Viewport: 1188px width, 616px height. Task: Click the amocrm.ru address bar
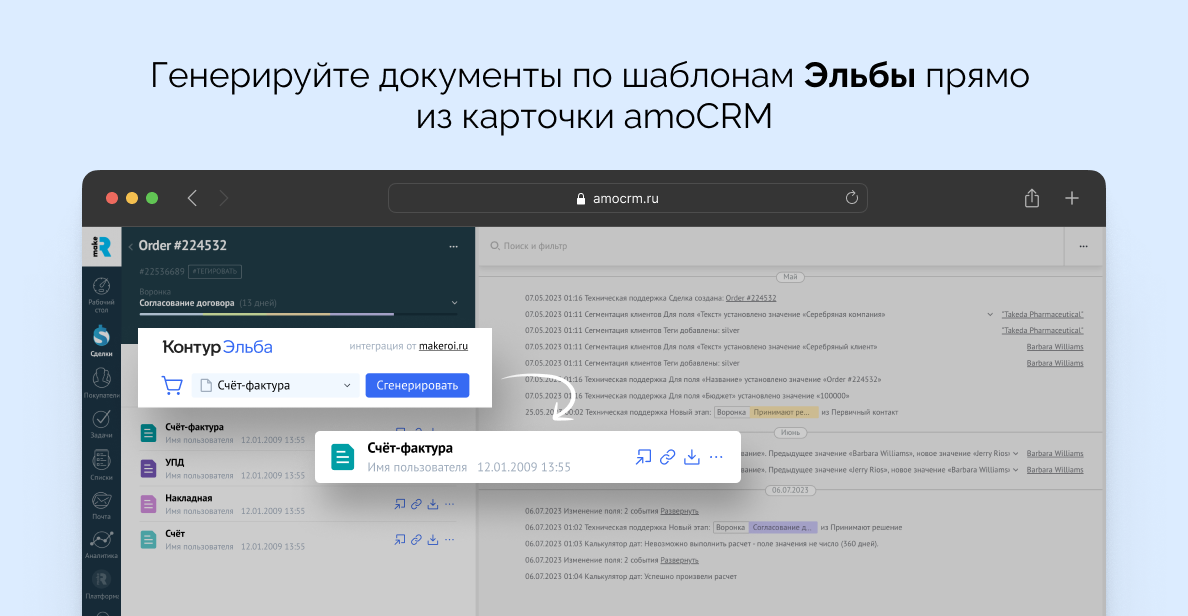pos(627,198)
